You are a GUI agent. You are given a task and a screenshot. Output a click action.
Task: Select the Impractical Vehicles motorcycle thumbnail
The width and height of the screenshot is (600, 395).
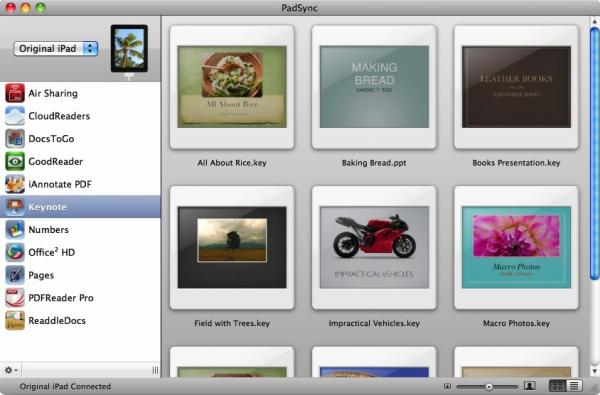pos(374,248)
